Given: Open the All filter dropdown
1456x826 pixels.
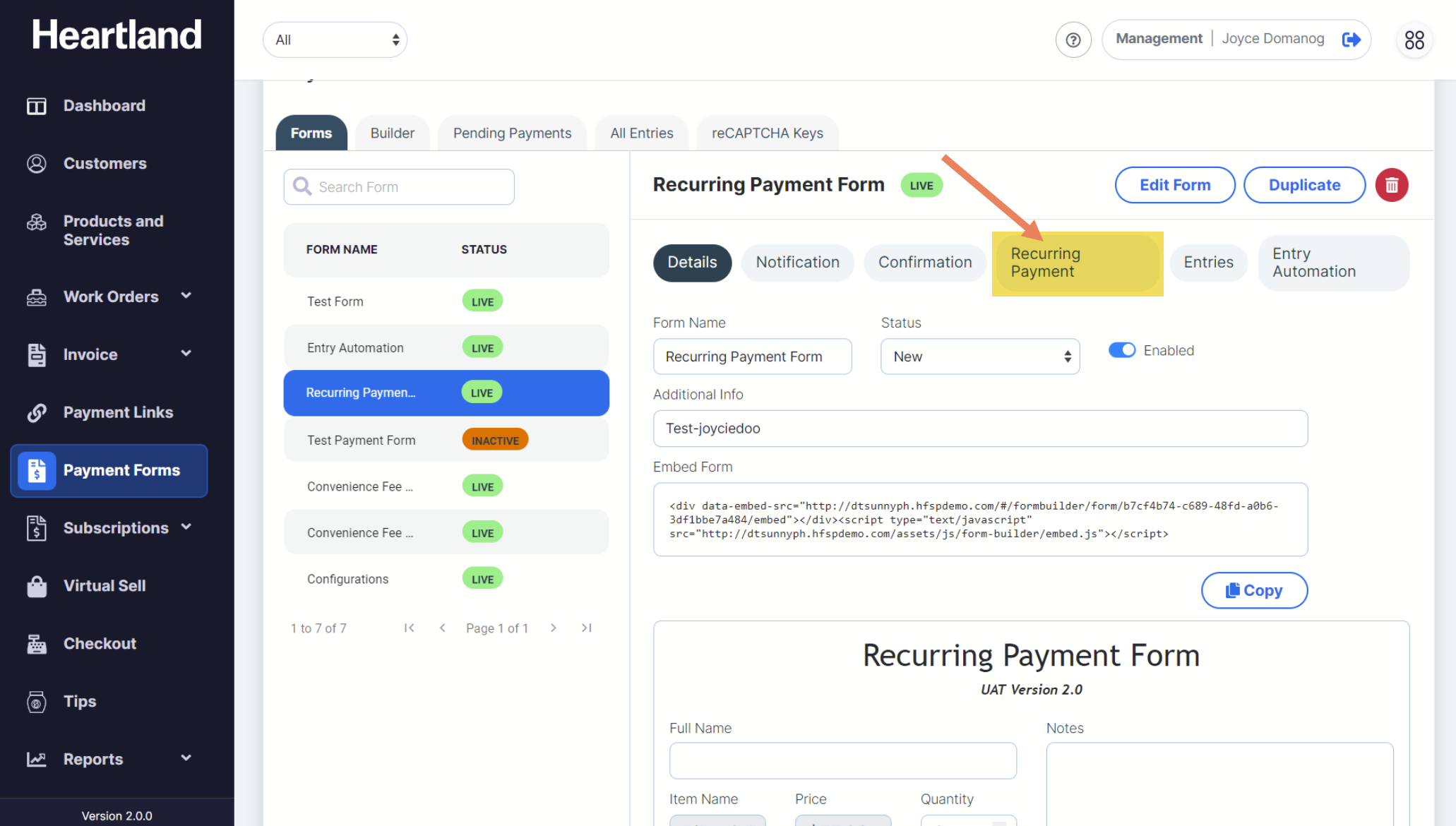Looking at the screenshot, I should pos(335,40).
